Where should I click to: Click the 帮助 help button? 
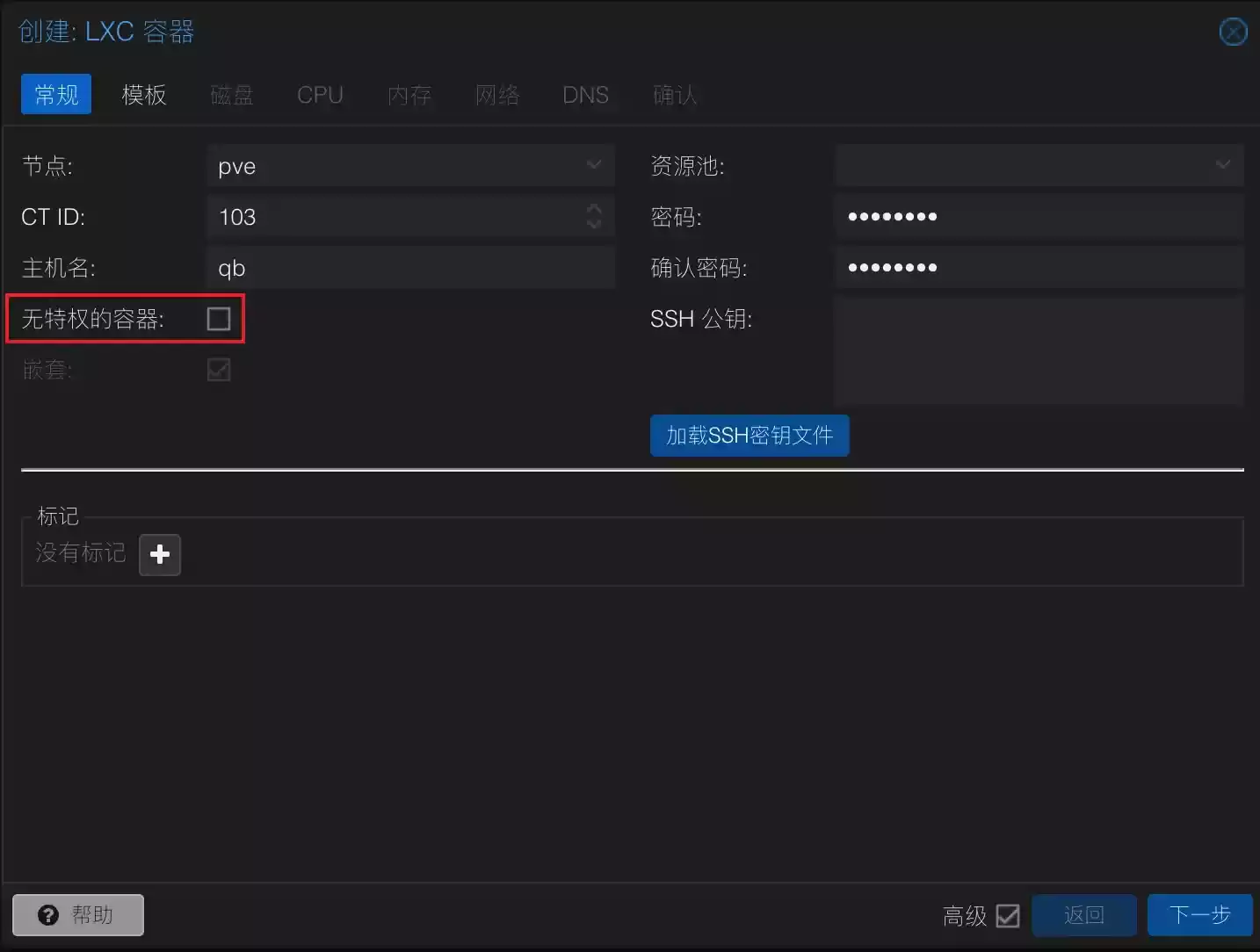point(78,915)
